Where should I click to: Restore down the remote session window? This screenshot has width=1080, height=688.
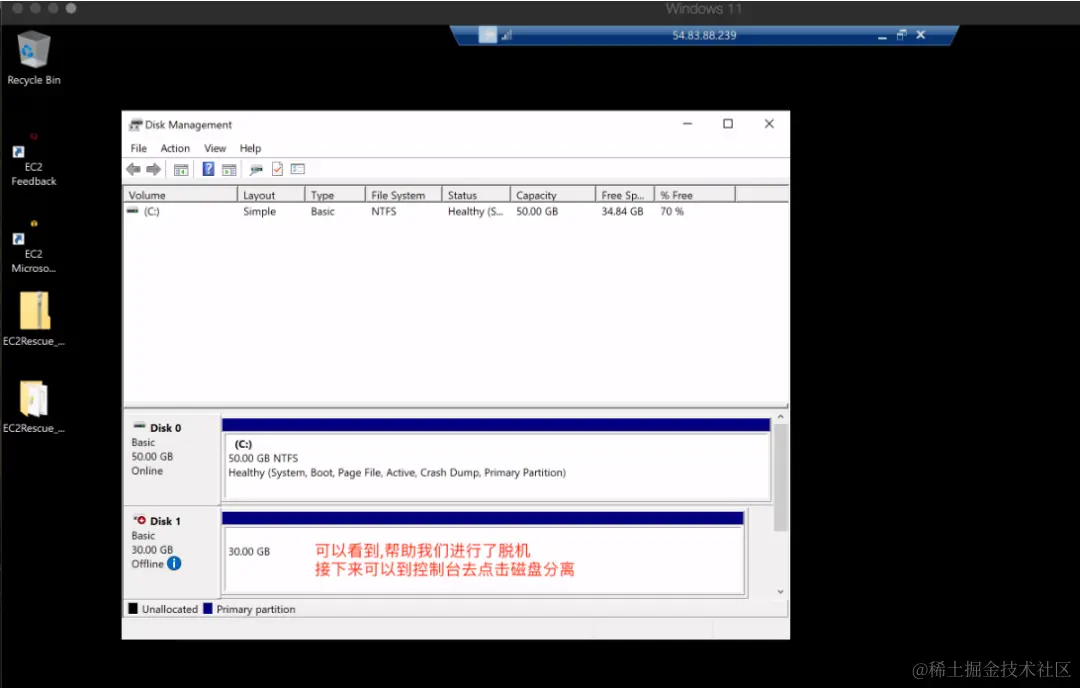coord(902,35)
